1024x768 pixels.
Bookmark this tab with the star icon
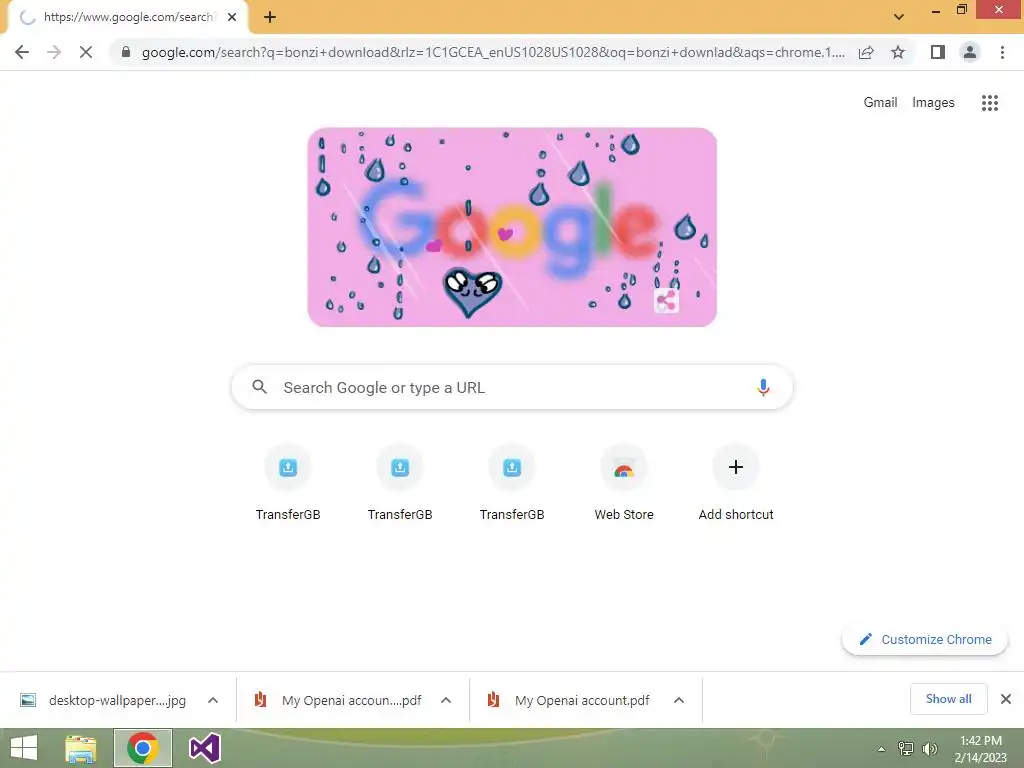click(x=898, y=52)
